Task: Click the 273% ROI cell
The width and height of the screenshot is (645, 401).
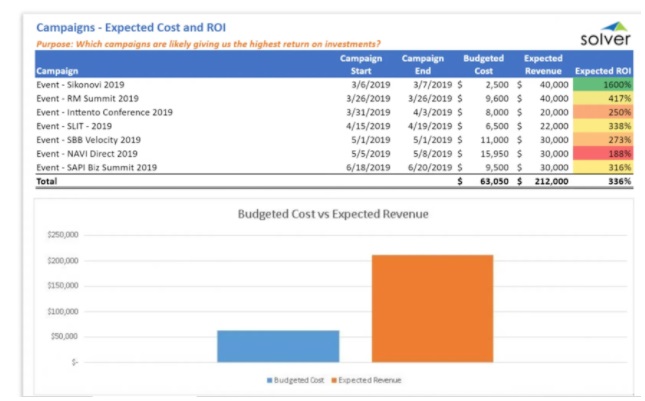Action: [x=603, y=140]
